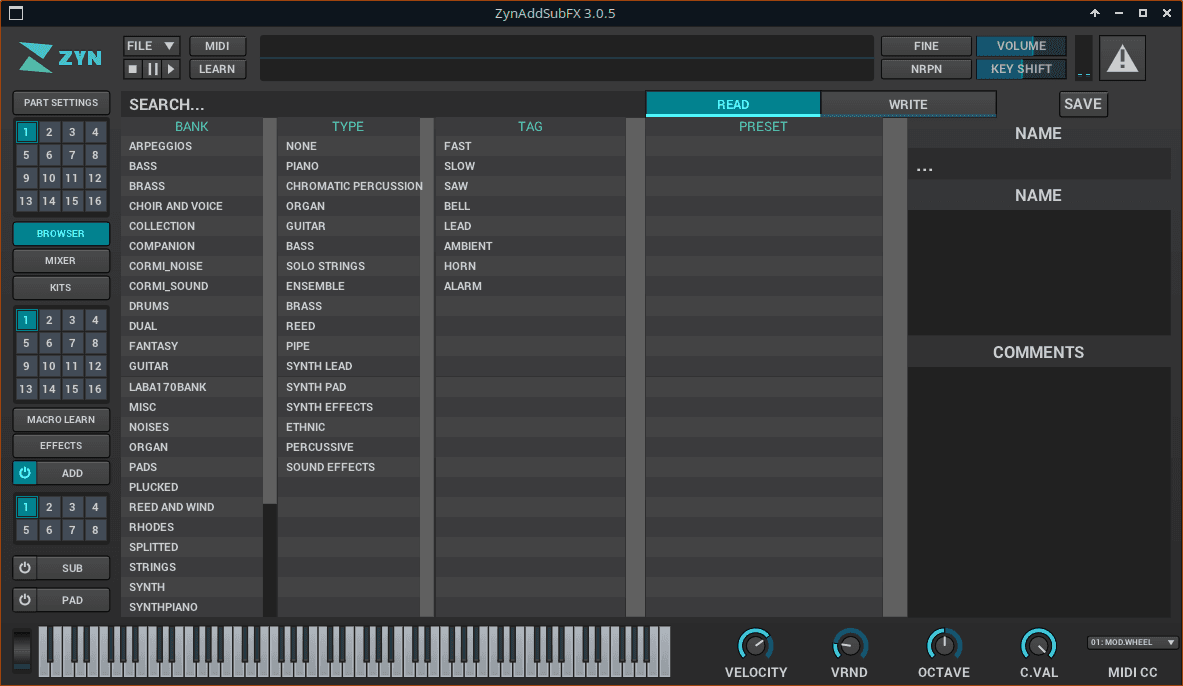
Task: Click the stop playback icon
Action: 133,69
